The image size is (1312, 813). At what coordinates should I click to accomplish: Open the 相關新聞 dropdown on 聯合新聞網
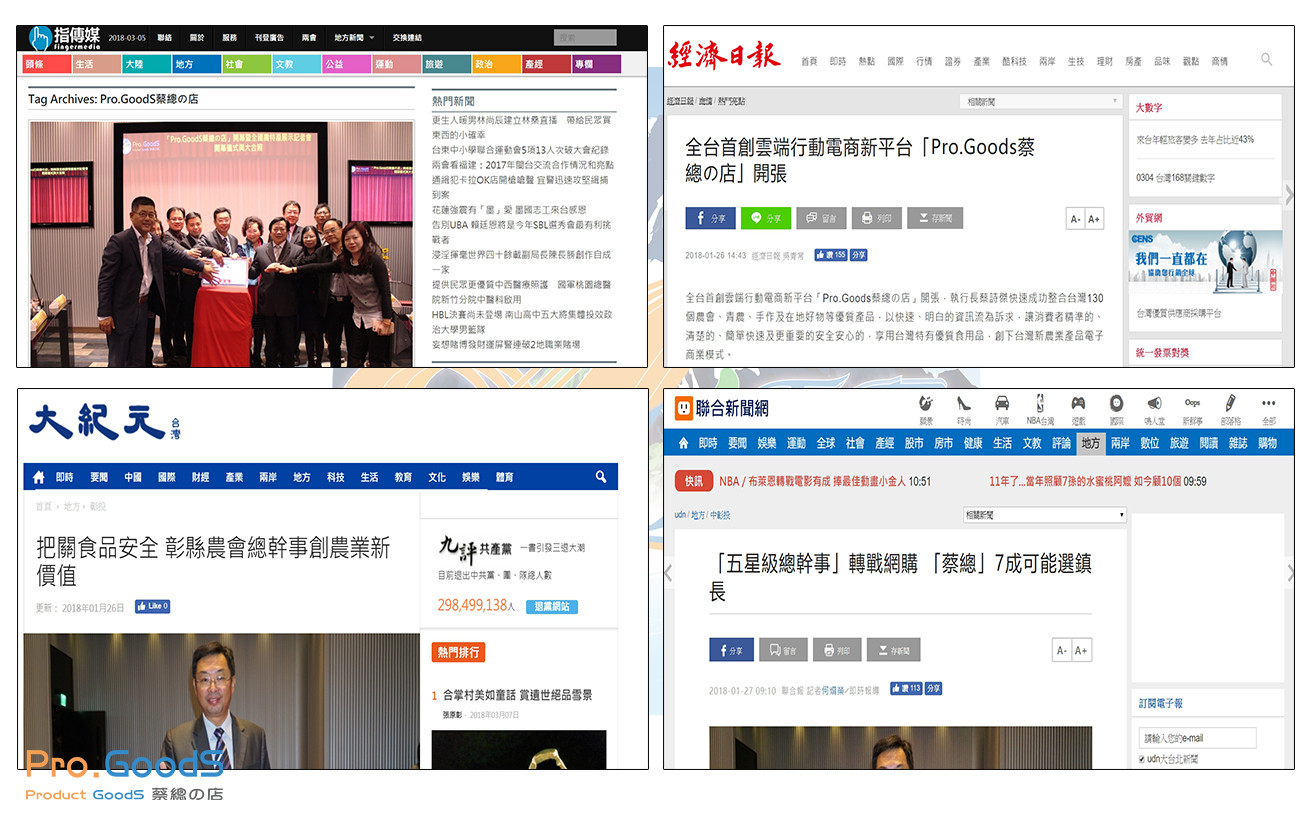tap(1044, 515)
